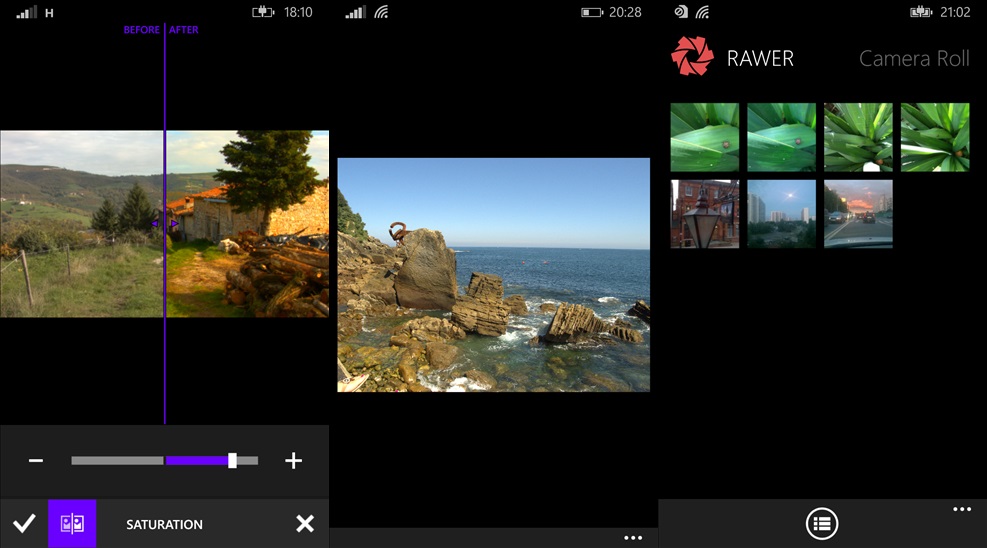Select the RAWER tab heading
The image size is (987, 548).
point(760,59)
